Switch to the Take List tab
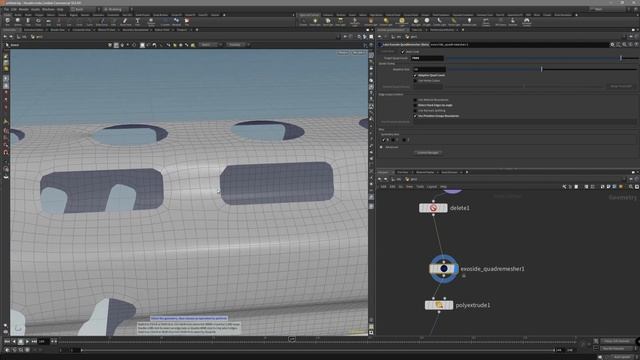The image size is (640, 360). (x=417, y=30)
